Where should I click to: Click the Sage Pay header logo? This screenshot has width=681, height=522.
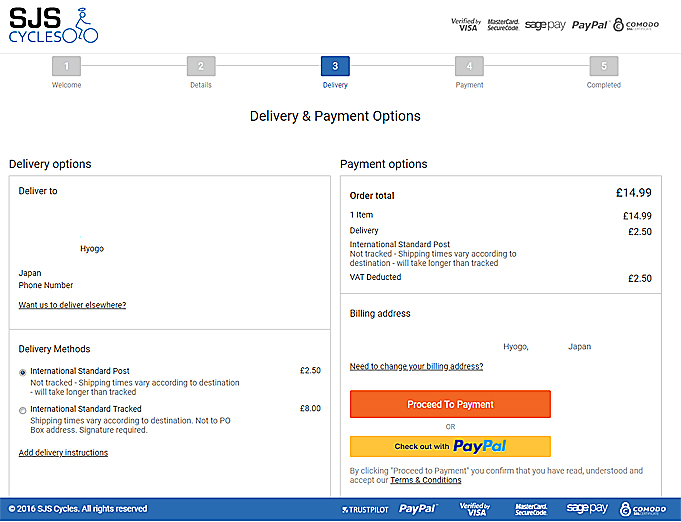545,25
